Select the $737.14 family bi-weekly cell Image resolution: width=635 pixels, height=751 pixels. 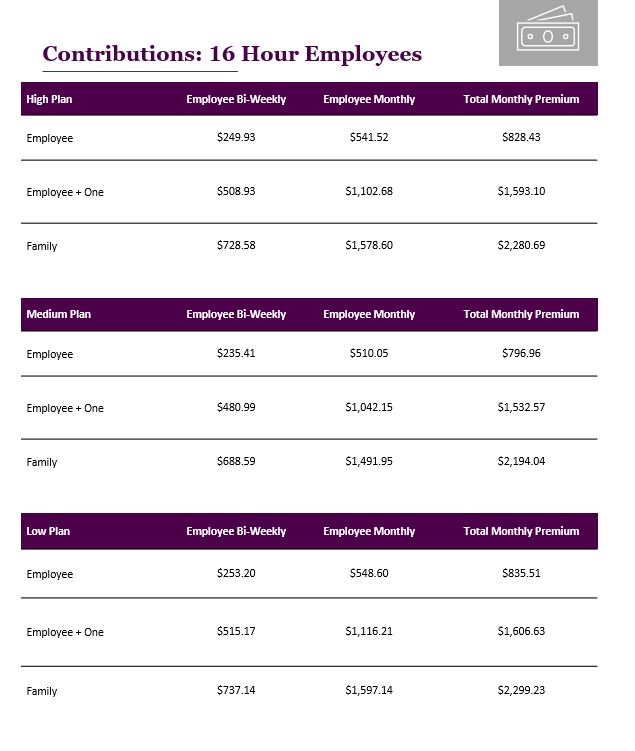click(x=236, y=690)
